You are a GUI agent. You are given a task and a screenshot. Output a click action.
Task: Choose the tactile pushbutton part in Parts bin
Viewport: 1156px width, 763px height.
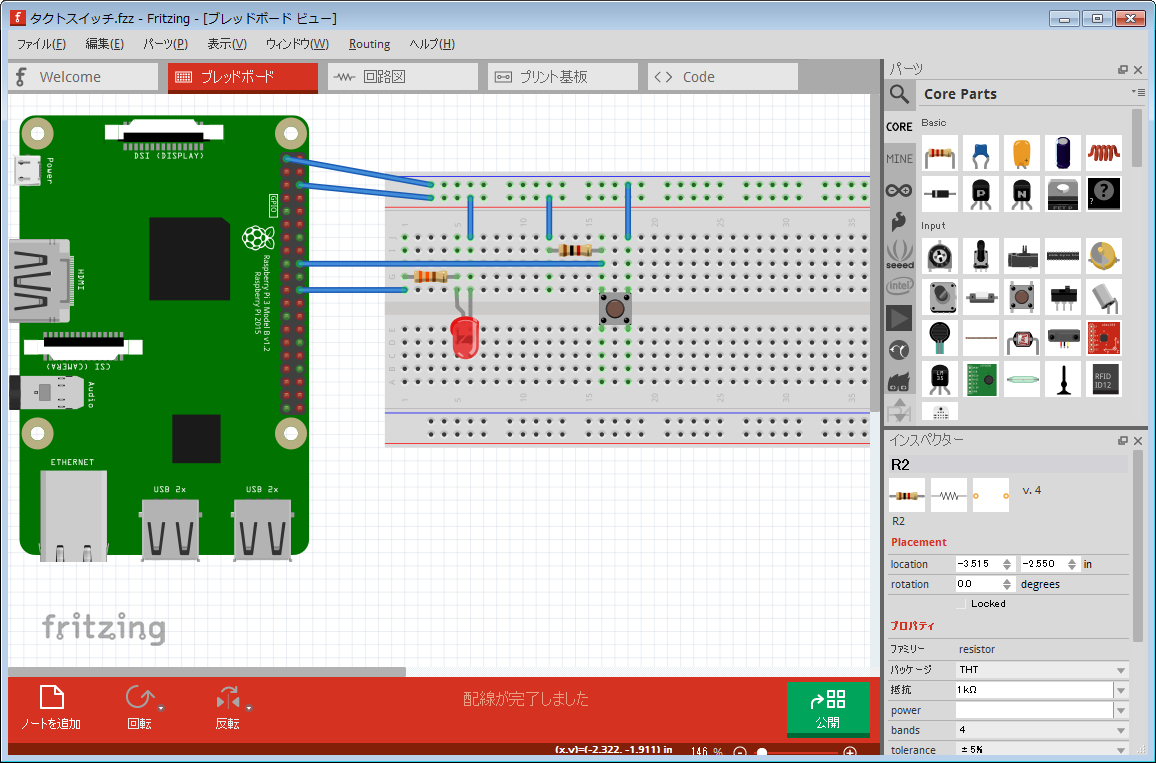[x=1022, y=296]
